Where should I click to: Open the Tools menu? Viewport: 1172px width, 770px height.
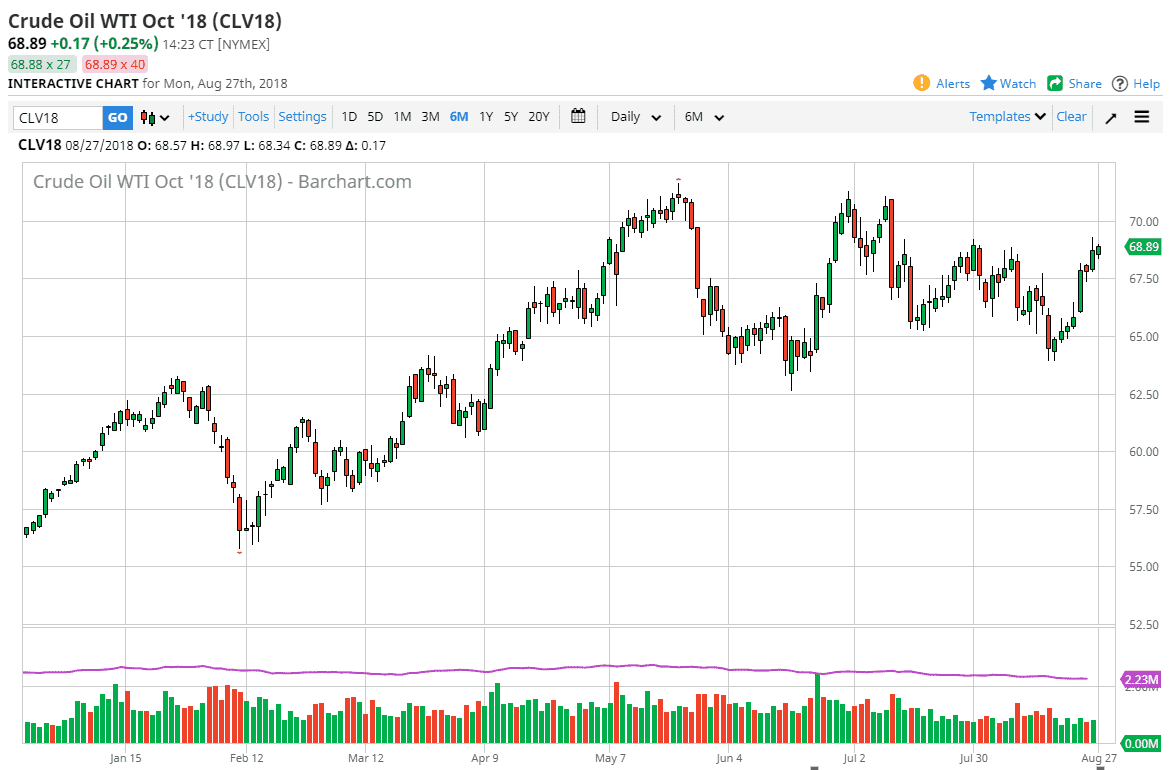(x=253, y=116)
